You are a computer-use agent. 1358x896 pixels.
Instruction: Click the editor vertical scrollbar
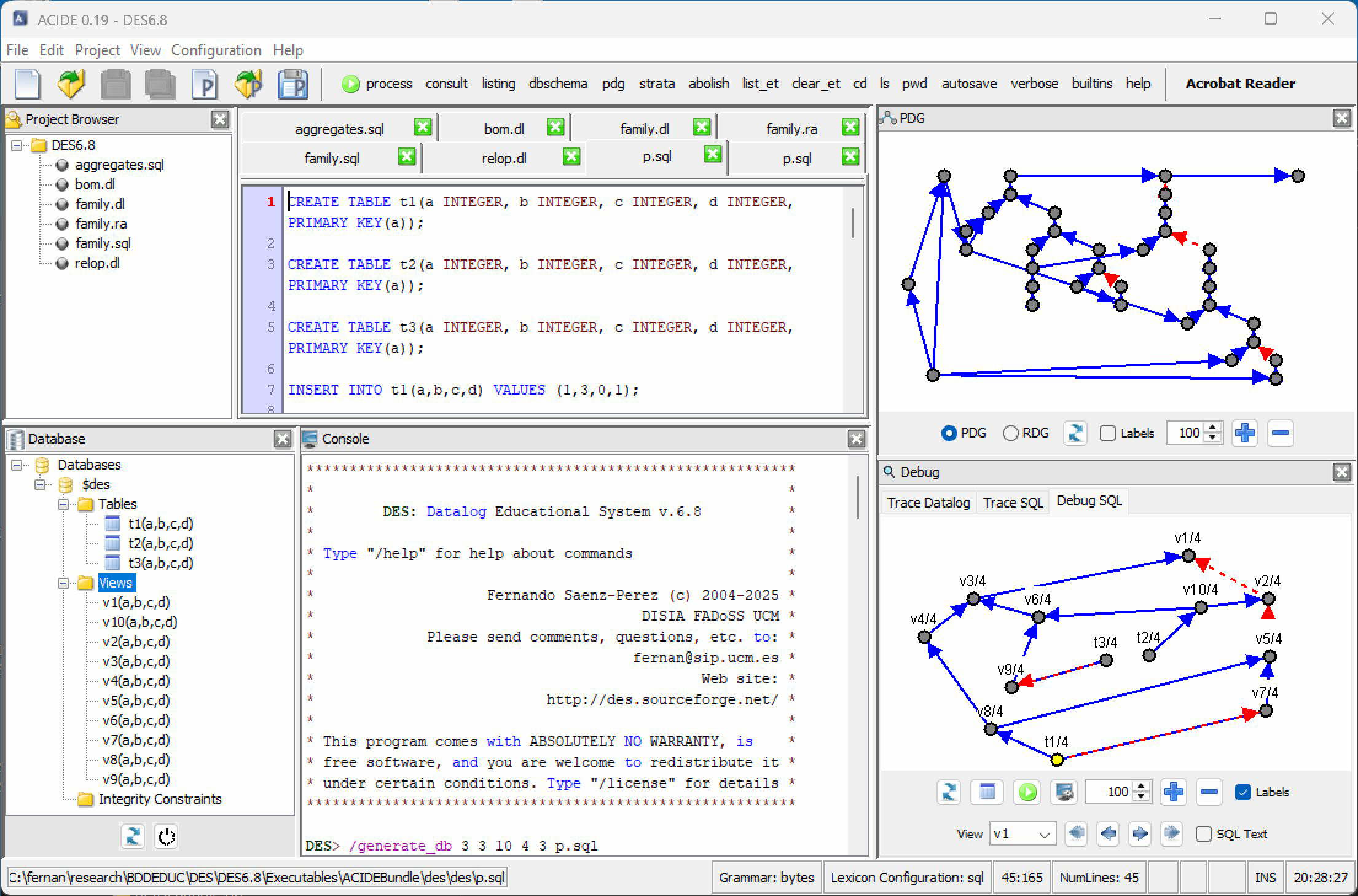[x=853, y=222]
